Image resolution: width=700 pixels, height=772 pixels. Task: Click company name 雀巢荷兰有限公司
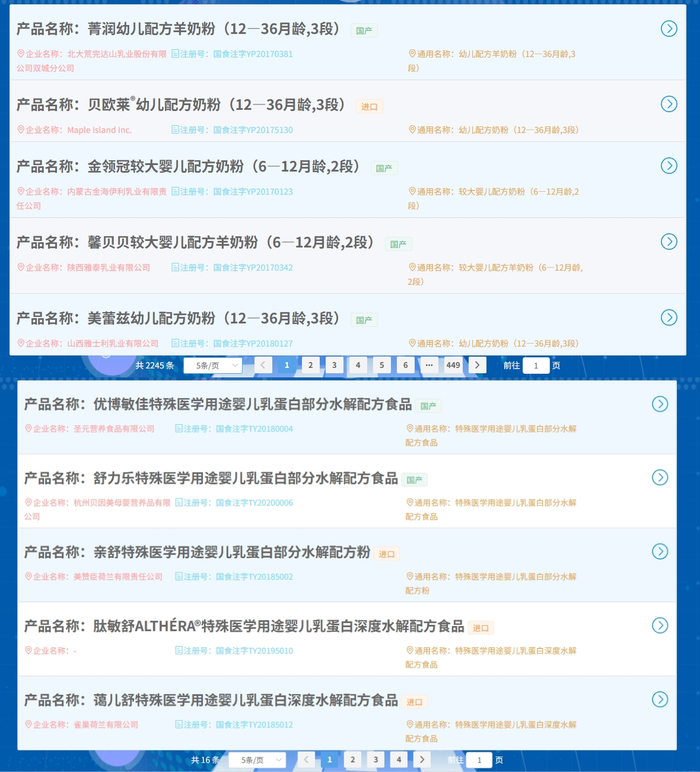tap(105, 725)
